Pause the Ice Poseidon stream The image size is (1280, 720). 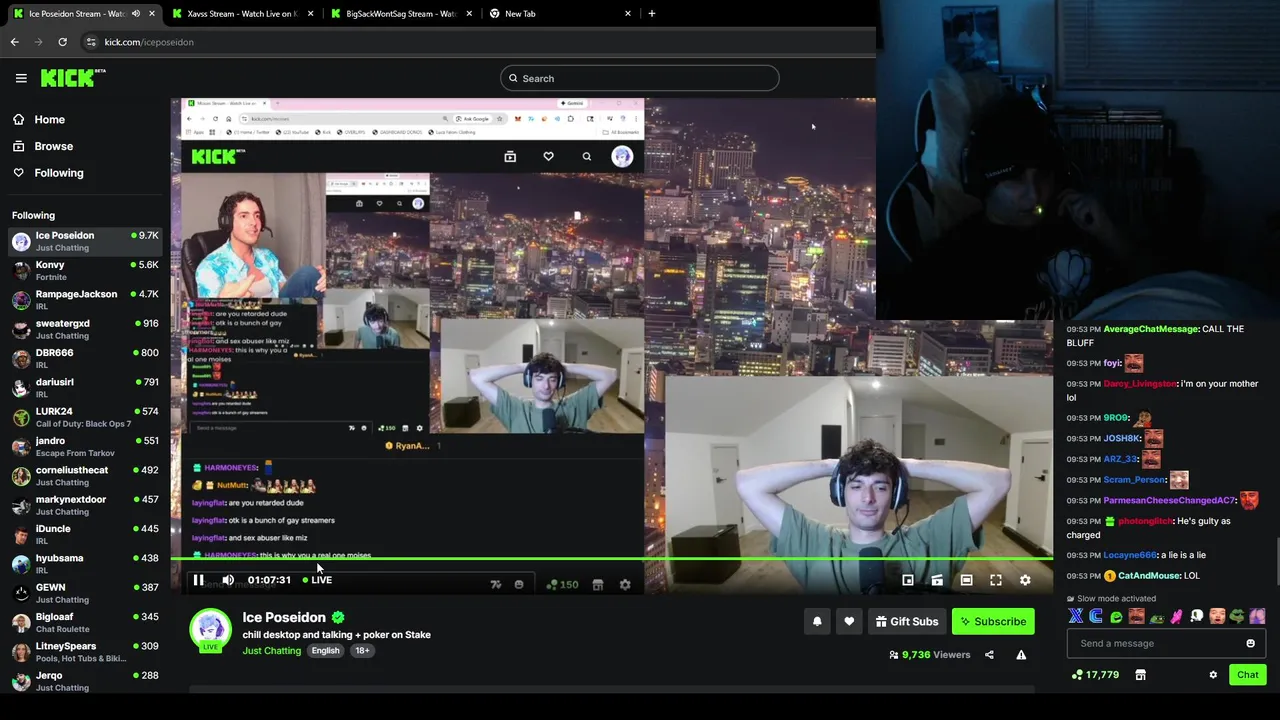(198, 580)
